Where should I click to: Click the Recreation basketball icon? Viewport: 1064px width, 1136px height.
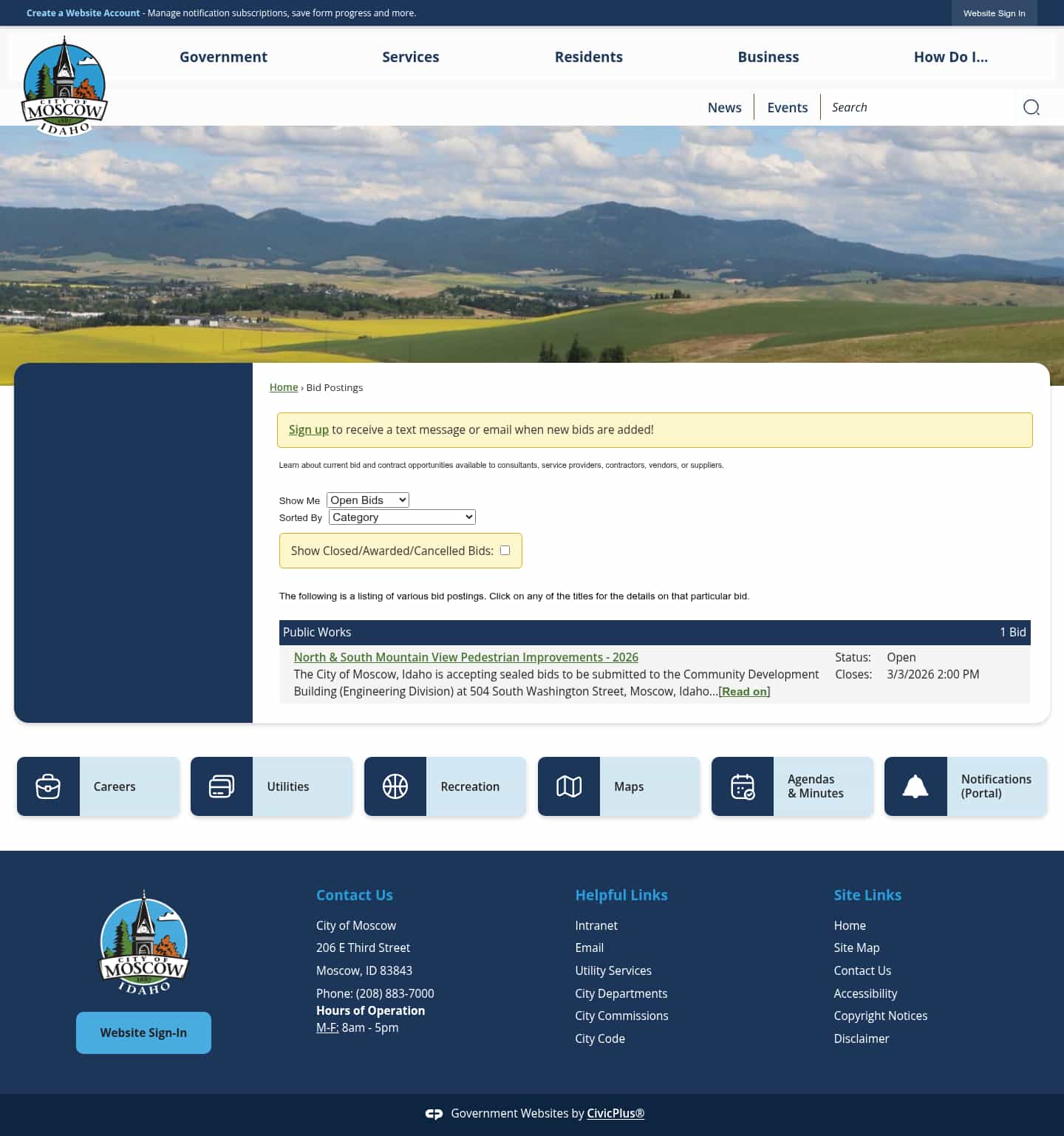(395, 786)
